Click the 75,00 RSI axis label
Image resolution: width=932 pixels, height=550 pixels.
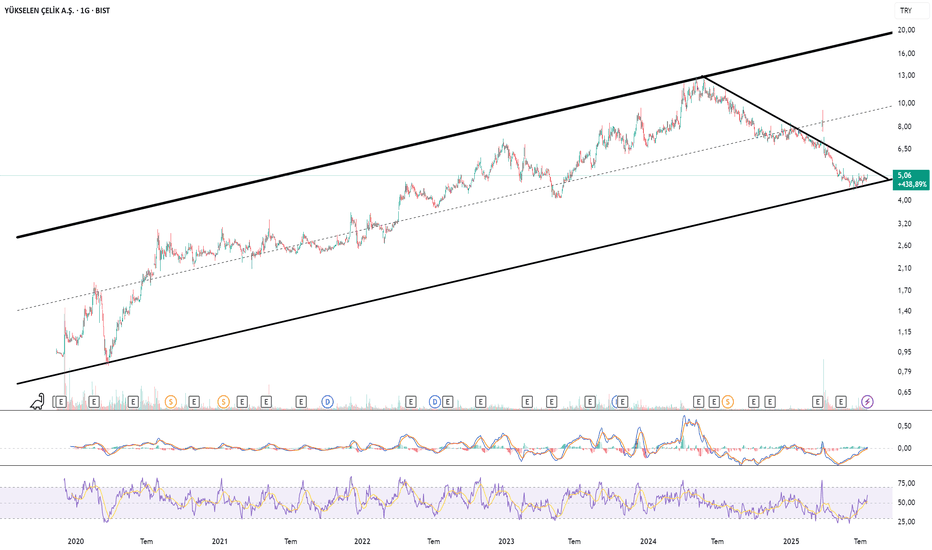906,484
